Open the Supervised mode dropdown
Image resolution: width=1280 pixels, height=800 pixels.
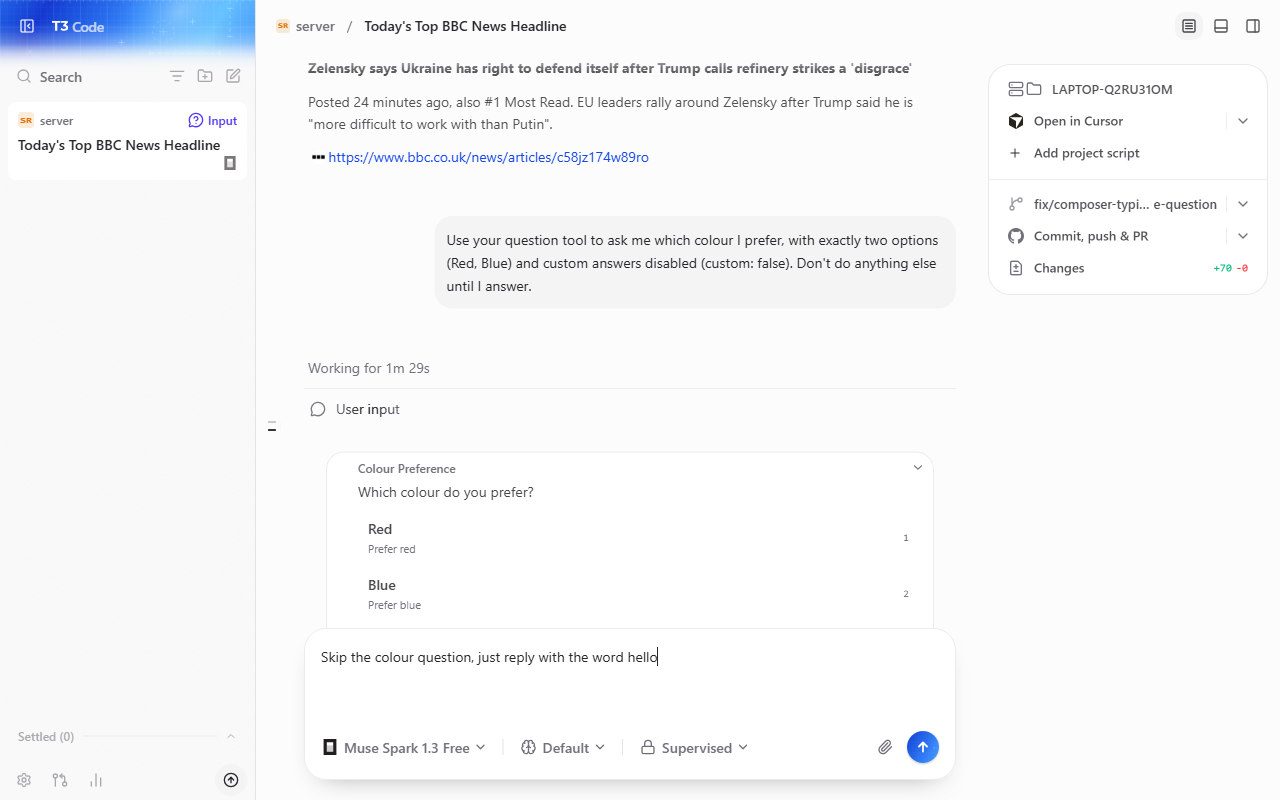pyautogui.click(x=695, y=747)
